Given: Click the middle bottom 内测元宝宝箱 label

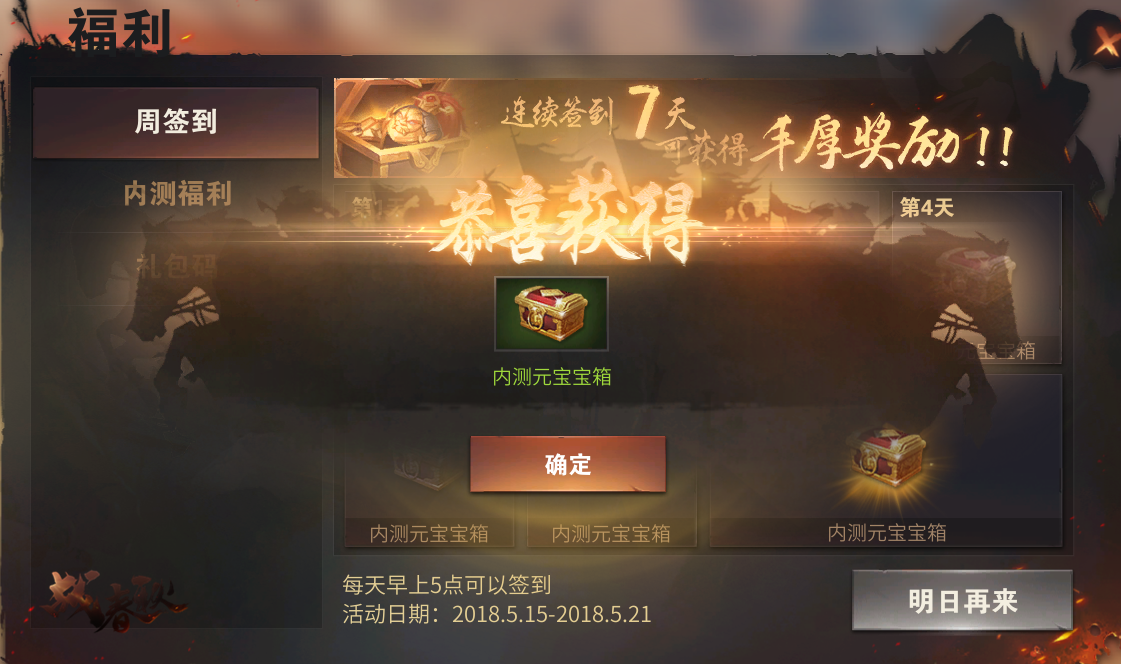Looking at the screenshot, I should (611, 533).
